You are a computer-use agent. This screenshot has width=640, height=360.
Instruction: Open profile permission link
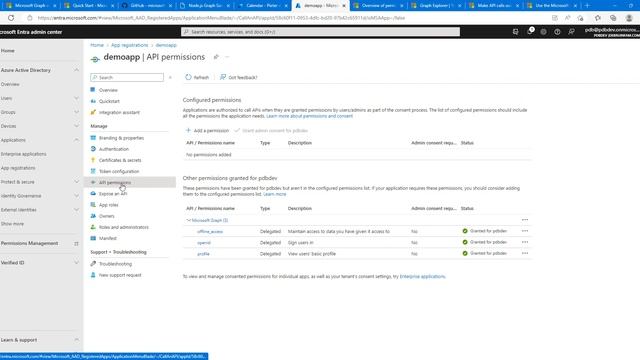[203, 254]
